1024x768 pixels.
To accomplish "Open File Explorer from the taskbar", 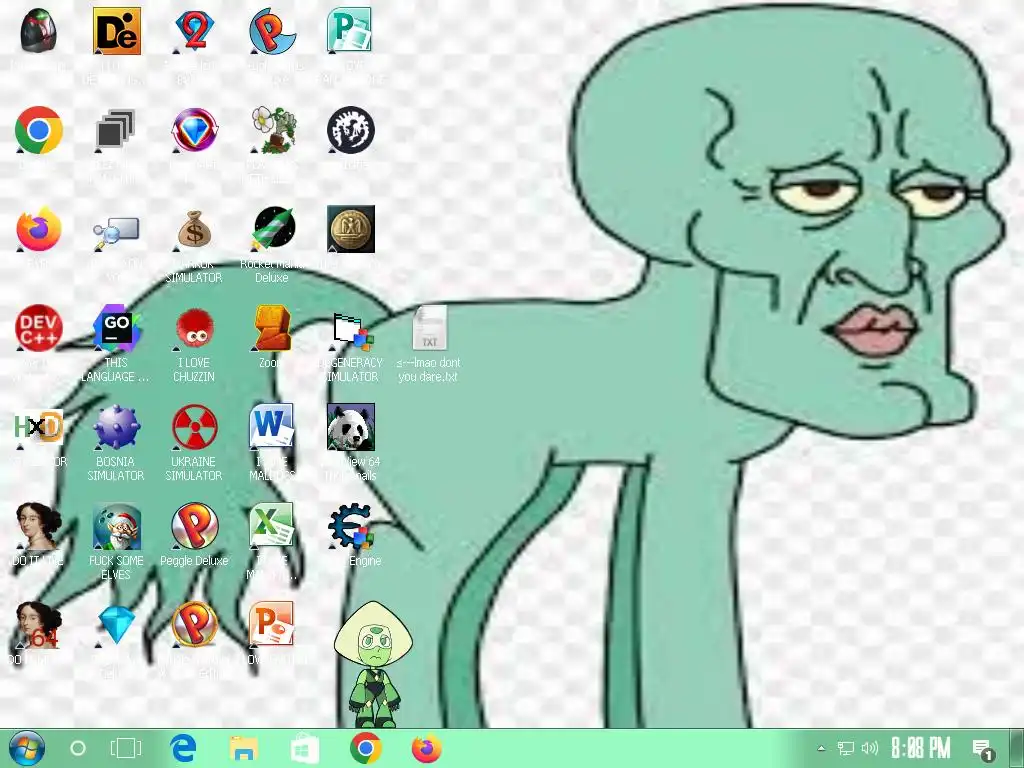I will (244, 748).
